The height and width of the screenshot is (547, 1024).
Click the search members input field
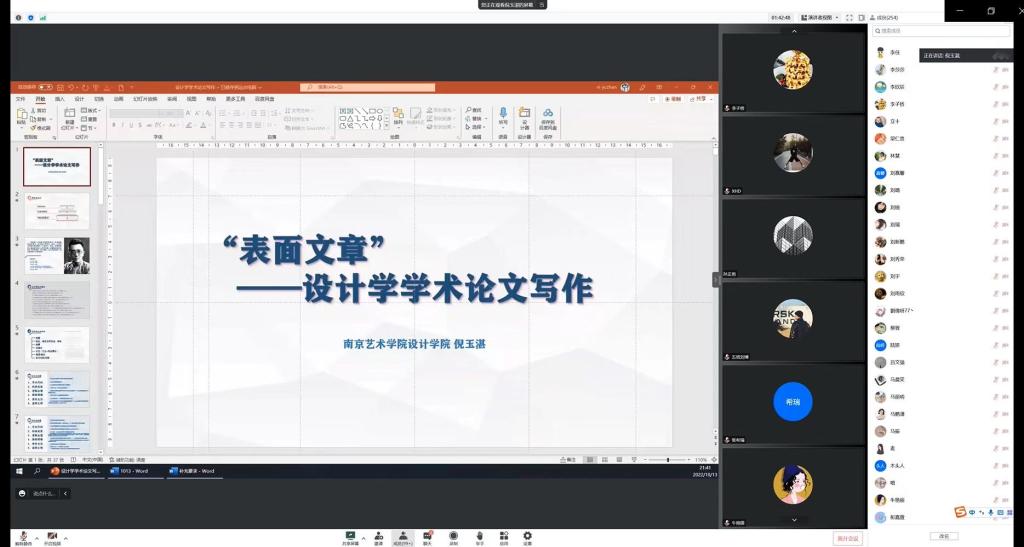(x=940, y=31)
